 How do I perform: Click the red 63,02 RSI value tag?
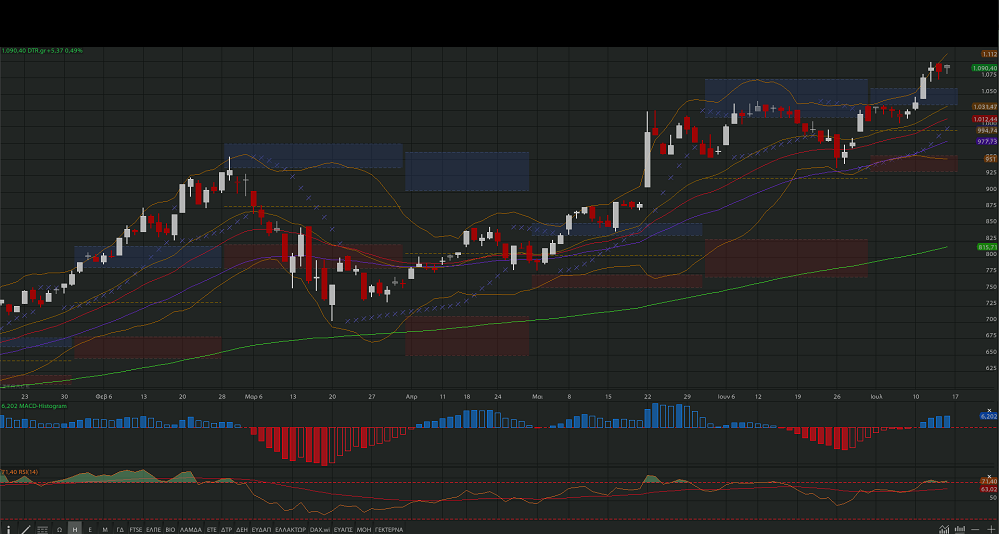pos(988,489)
